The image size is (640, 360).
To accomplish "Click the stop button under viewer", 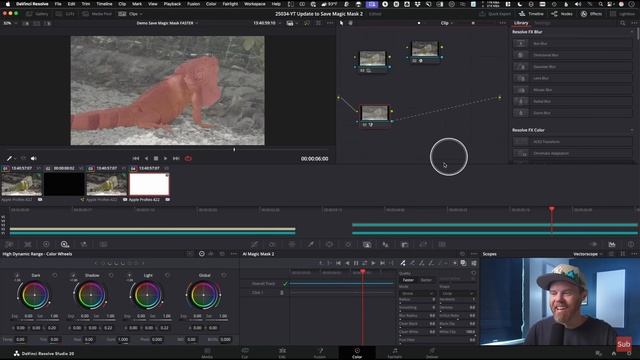I will coord(156,158).
